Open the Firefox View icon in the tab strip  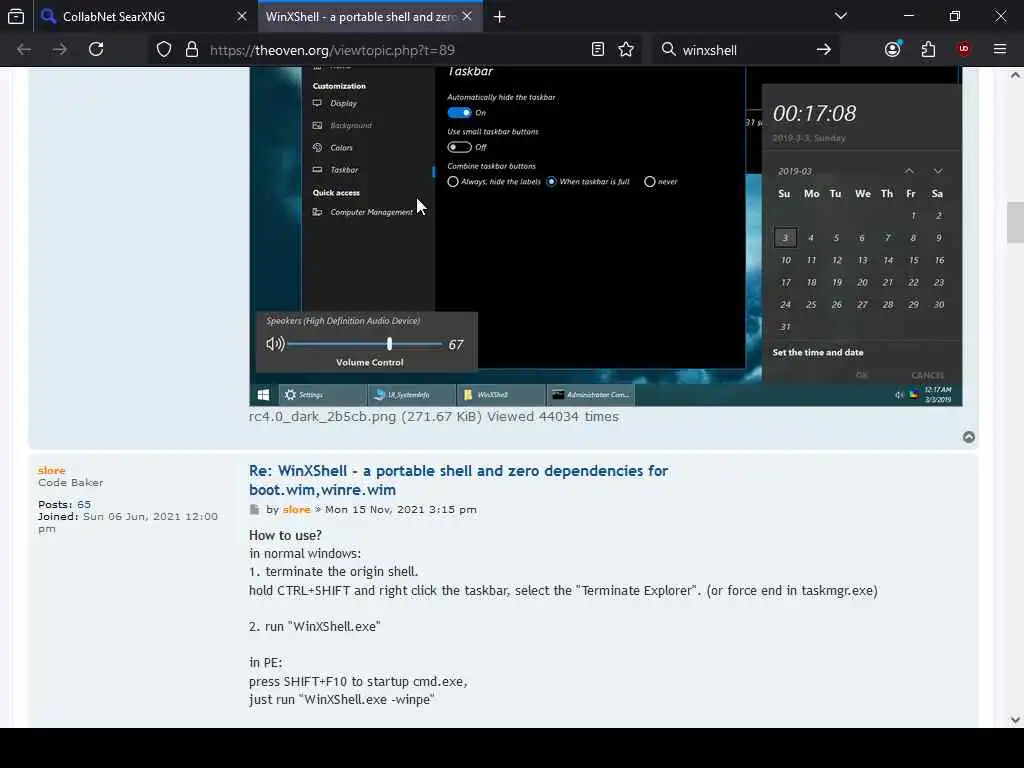click(x=16, y=16)
